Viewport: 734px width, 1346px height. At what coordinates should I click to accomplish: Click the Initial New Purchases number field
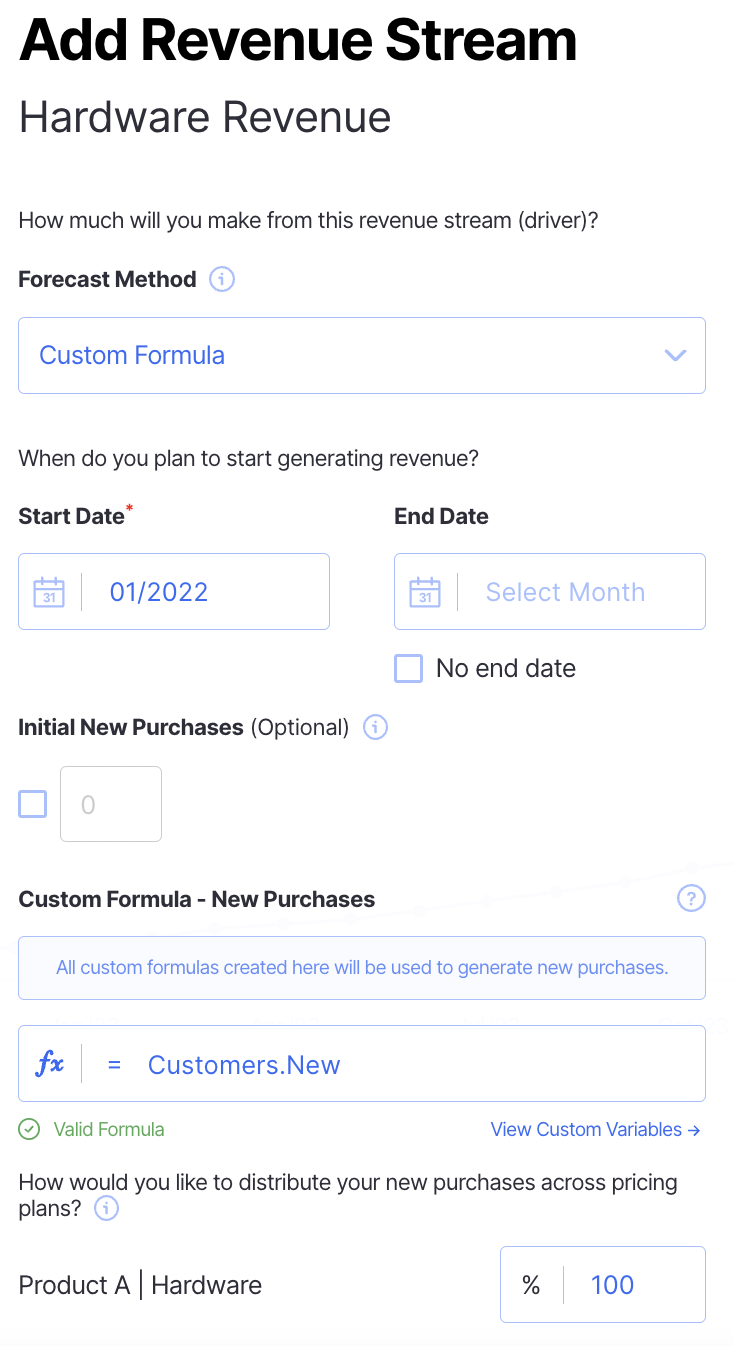pos(111,804)
